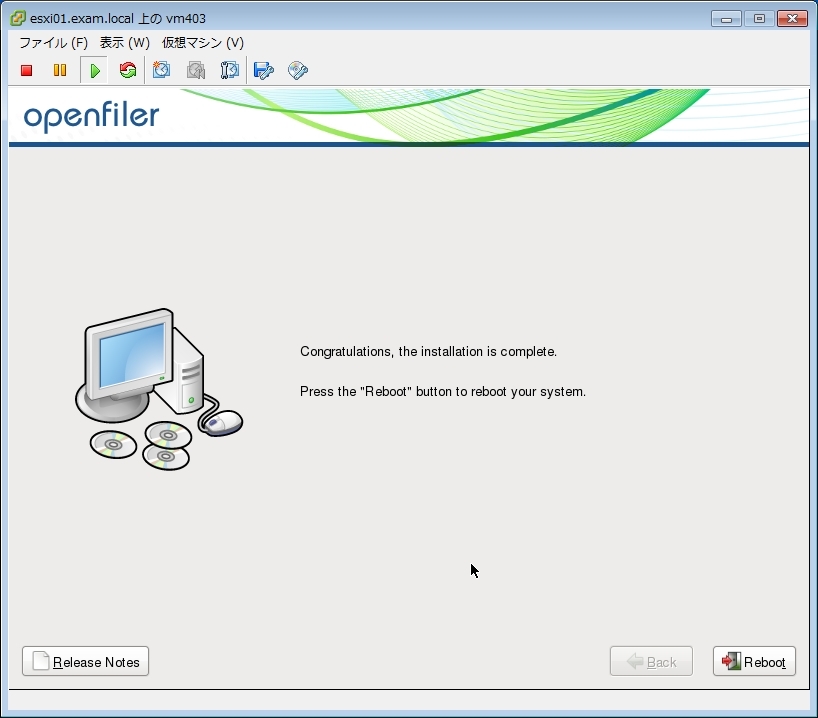
Task: Open the 表示 (W) menu
Action: [125, 43]
